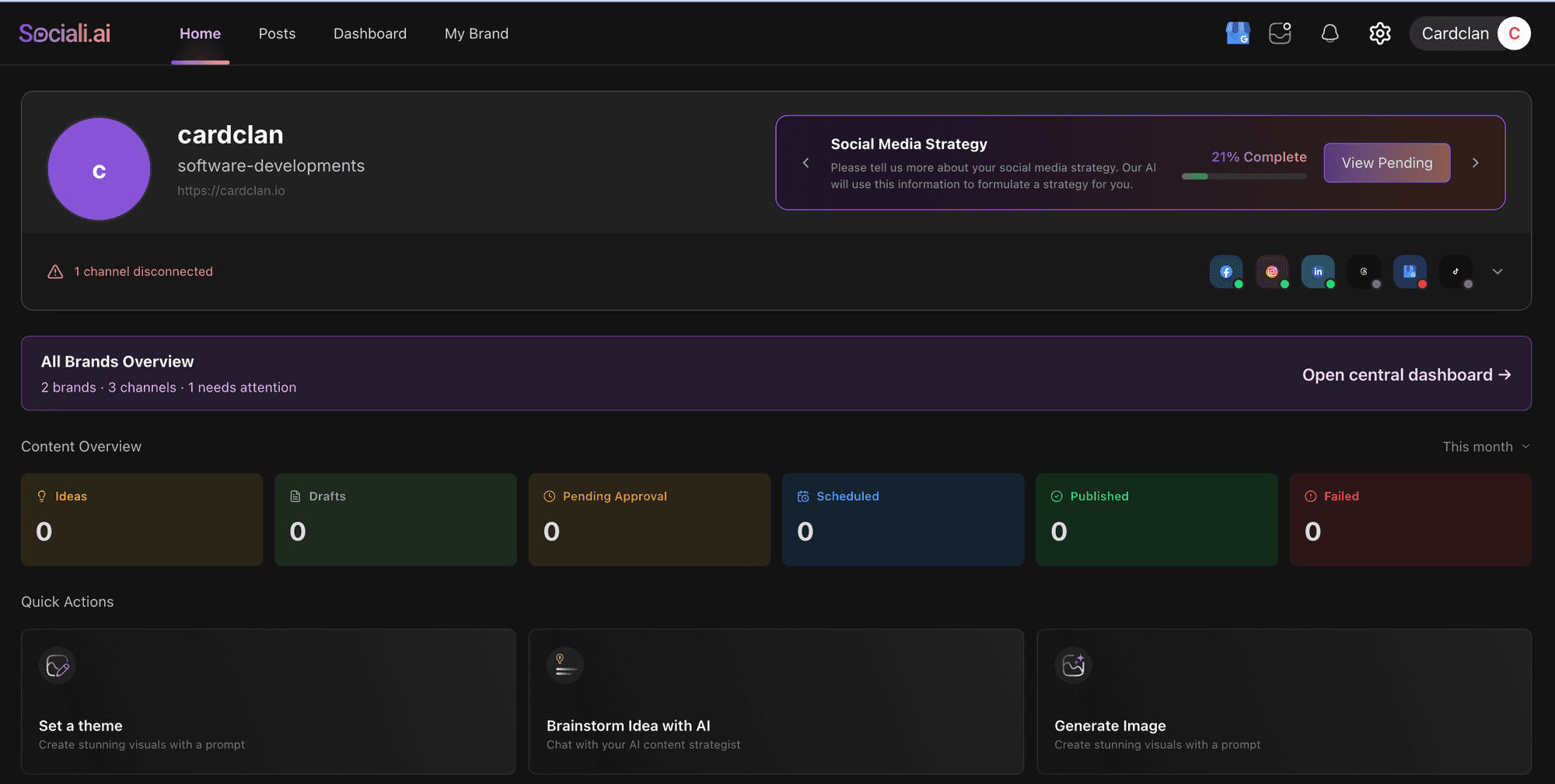Open settings gear in top bar
Image resolution: width=1555 pixels, height=784 pixels.
click(x=1379, y=33)
